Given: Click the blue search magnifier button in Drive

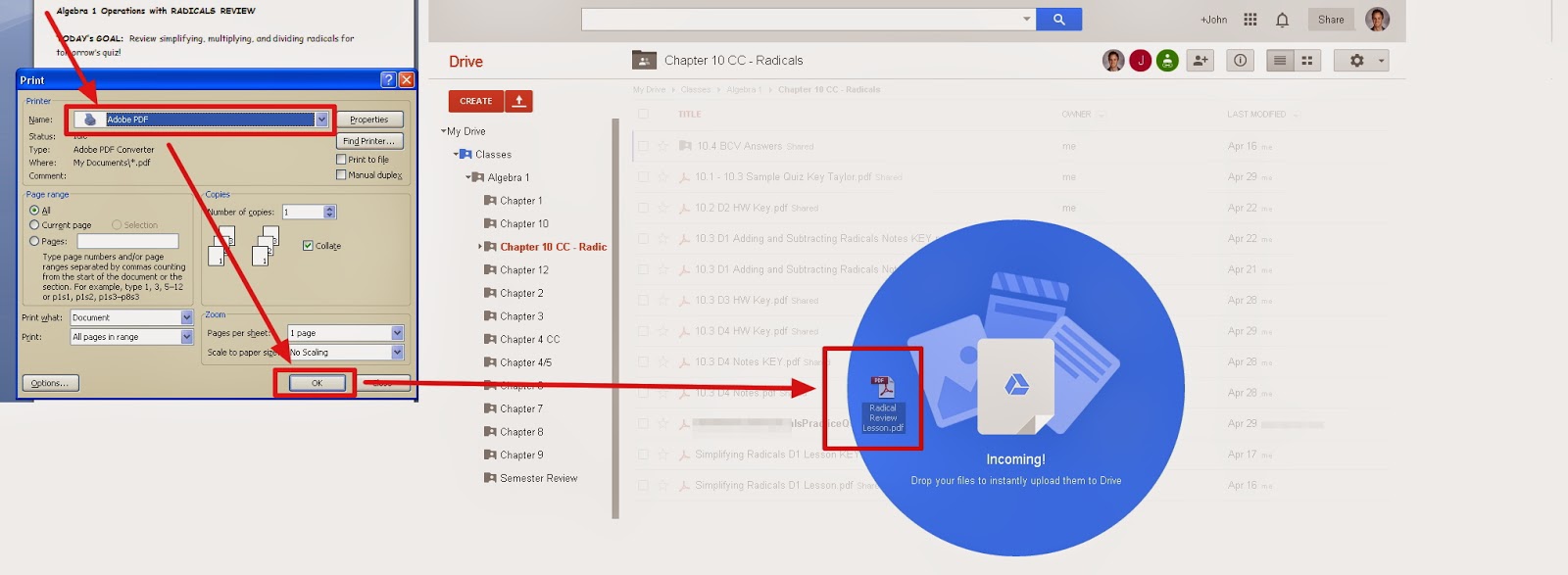Looking at the screenshot, I should 1059,19.
